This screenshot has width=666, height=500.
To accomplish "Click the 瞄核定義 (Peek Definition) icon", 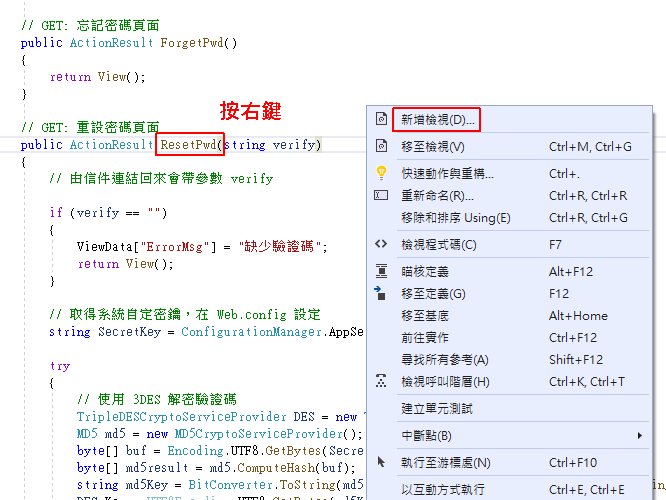I will [381, 270].
